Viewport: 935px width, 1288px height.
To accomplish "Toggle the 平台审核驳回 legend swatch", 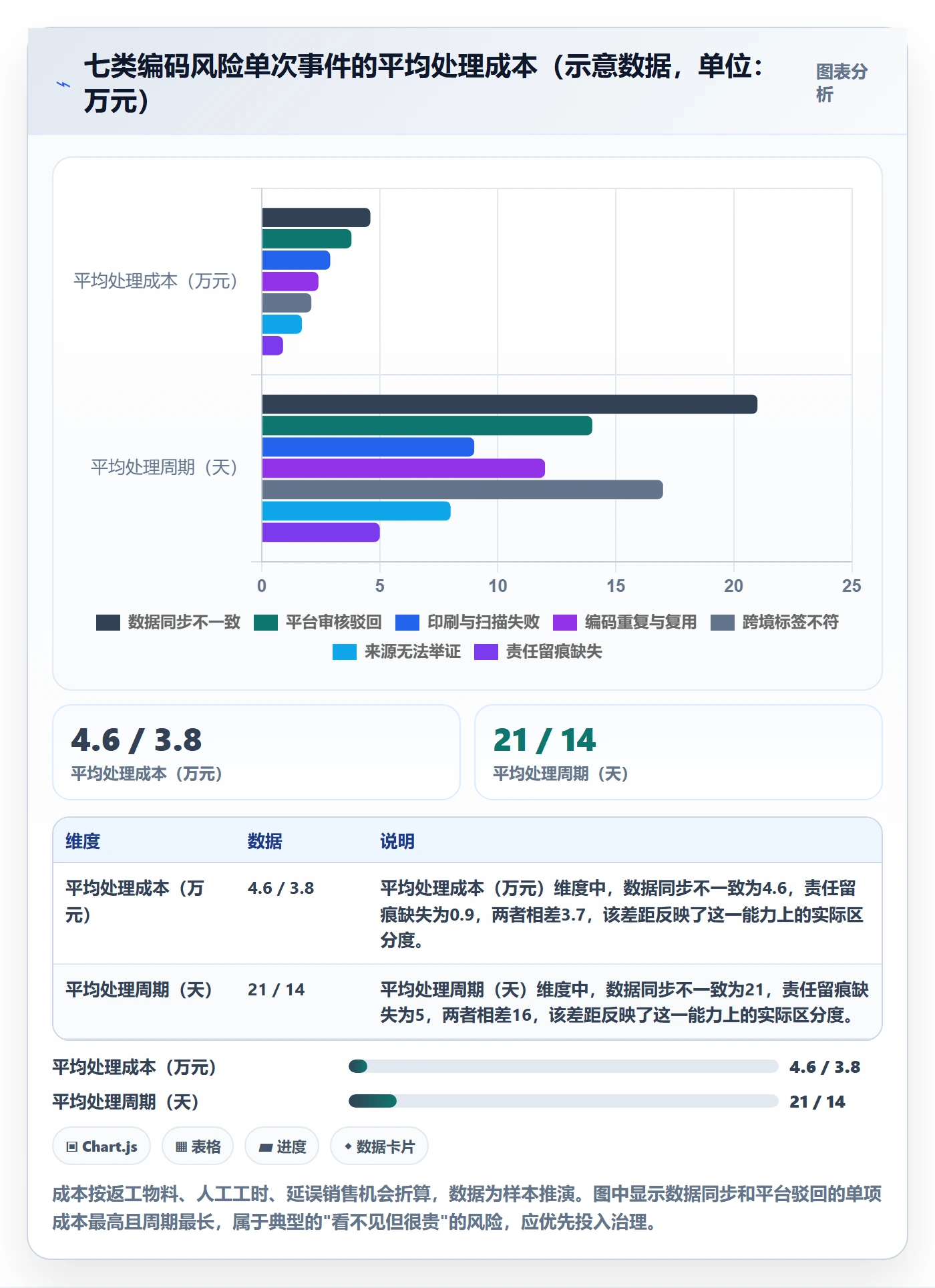I will pos(266,623).
